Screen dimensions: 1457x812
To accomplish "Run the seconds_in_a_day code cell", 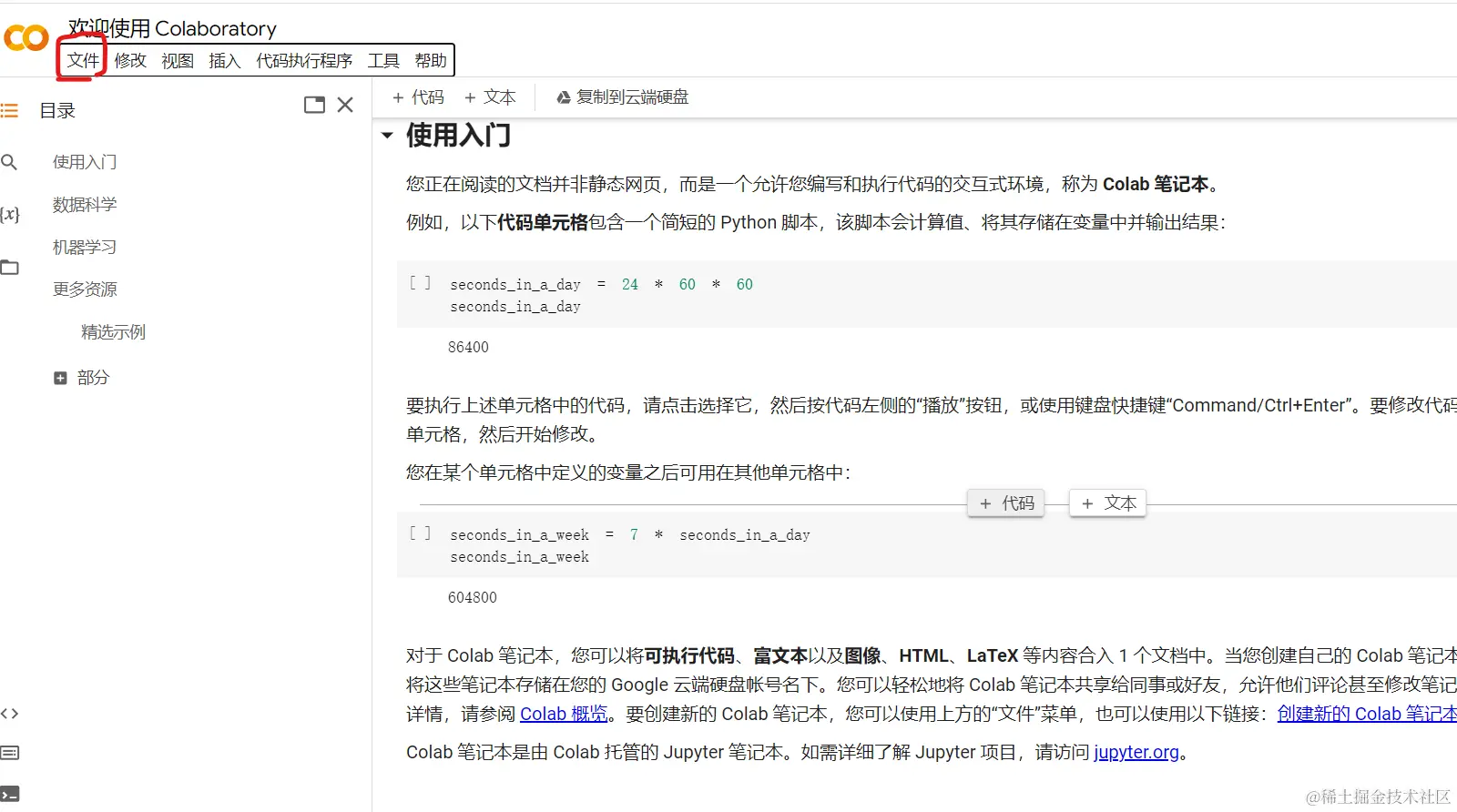I will 420,283.
